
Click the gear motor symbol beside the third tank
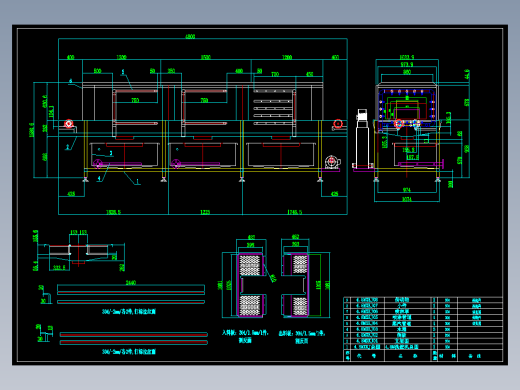click(332, 162)
